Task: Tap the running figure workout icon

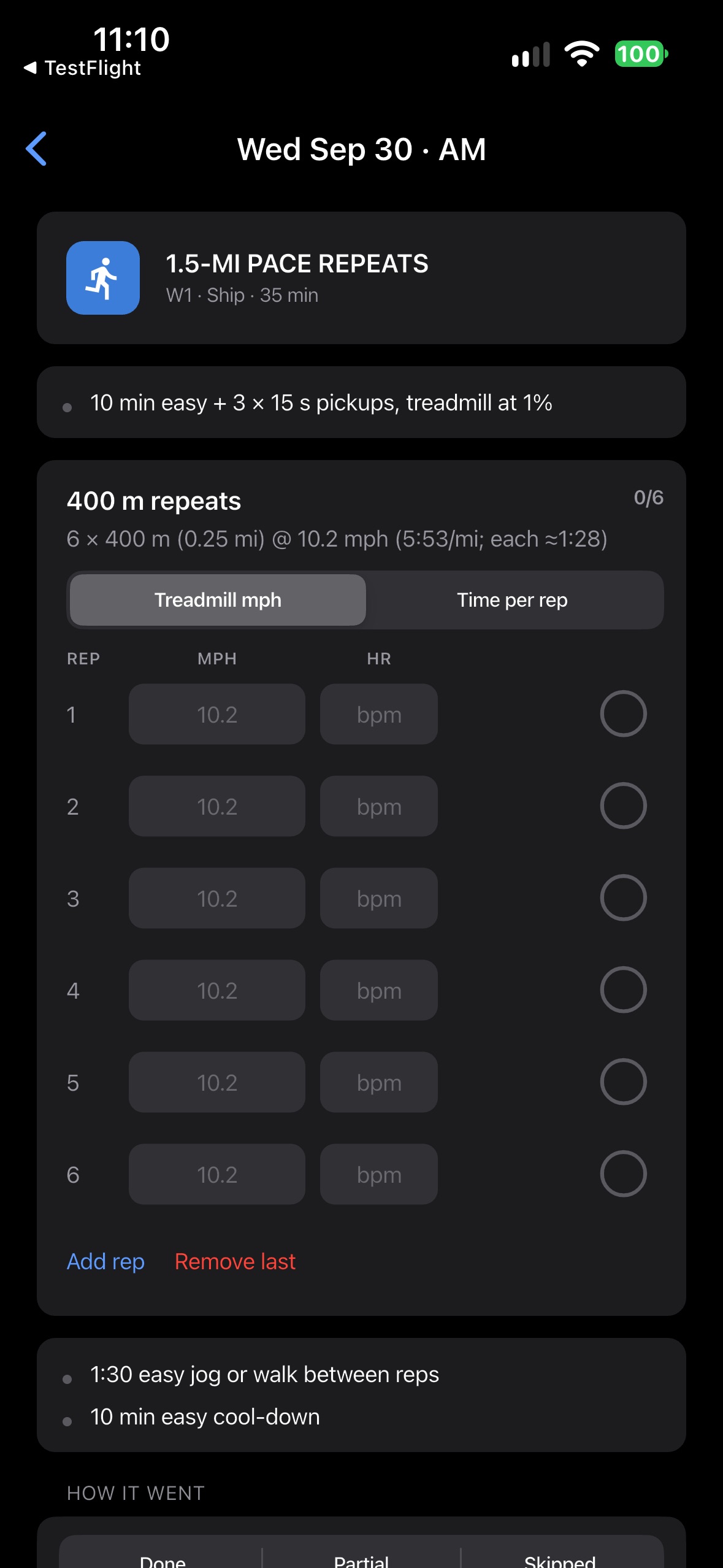Action: tap(103, 278)
